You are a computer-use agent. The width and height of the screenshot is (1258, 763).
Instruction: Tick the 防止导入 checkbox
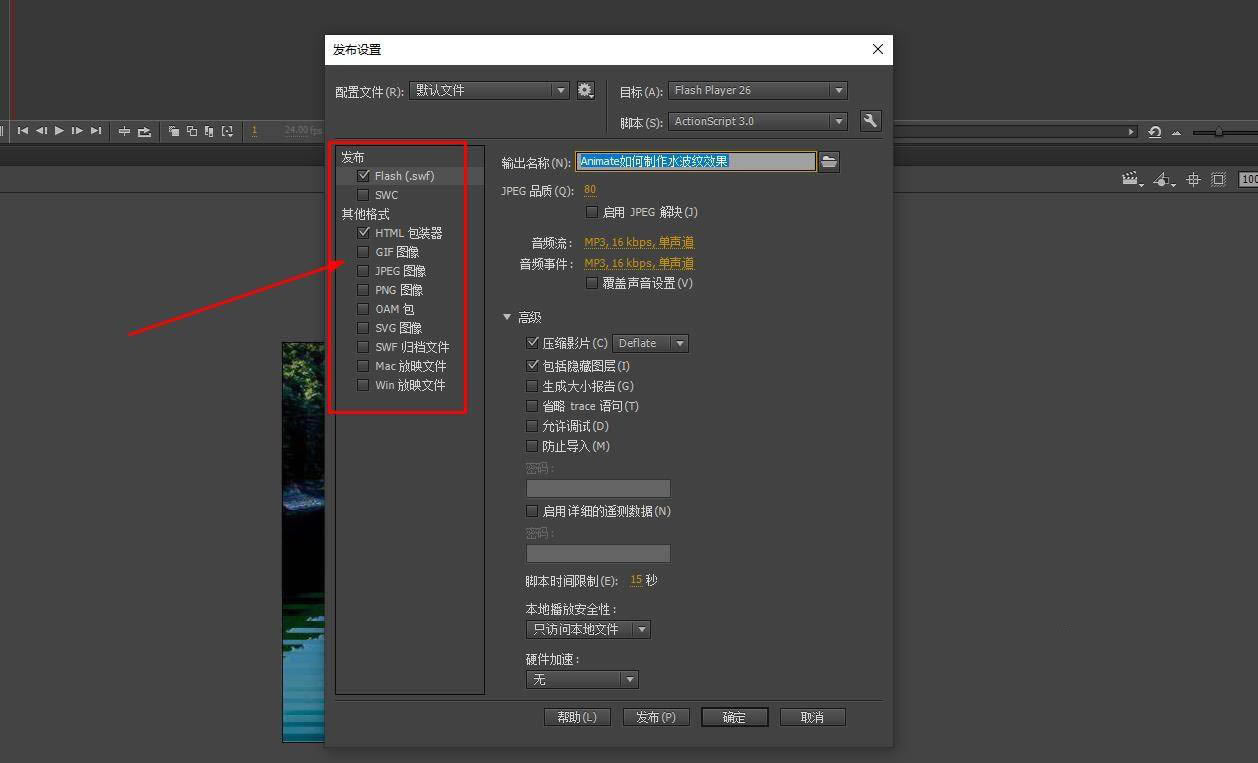point(532,446)
